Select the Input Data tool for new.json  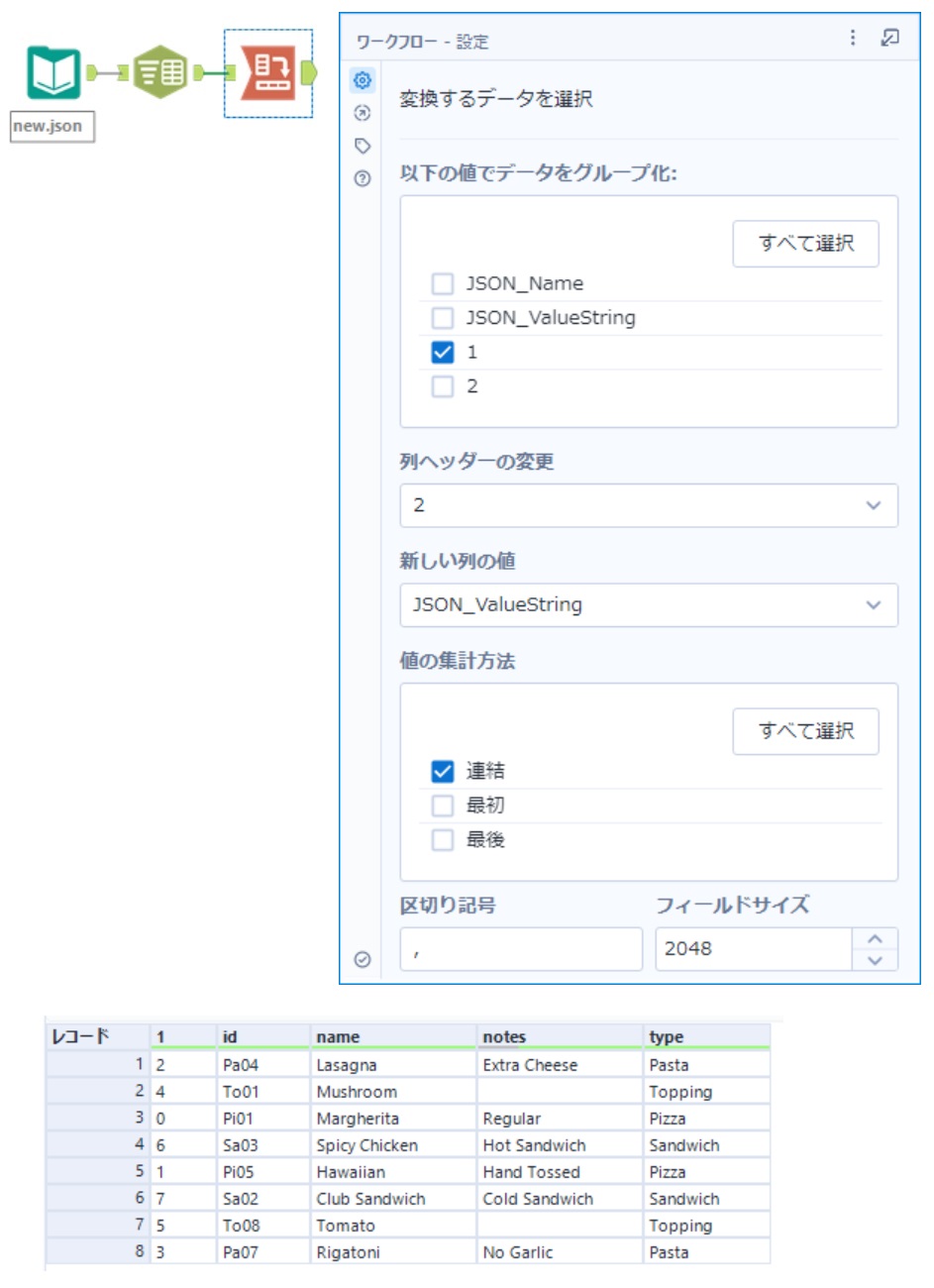53,72
